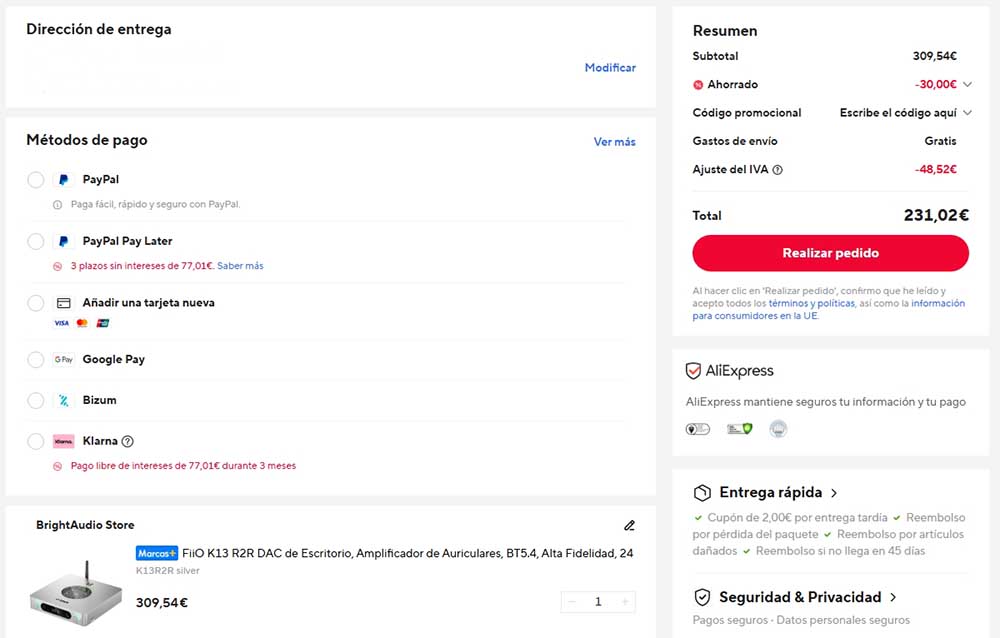Click the 'K13R2R silver' variant text
The width and height of the screenshot is (1000, 638).
[168, 571]
